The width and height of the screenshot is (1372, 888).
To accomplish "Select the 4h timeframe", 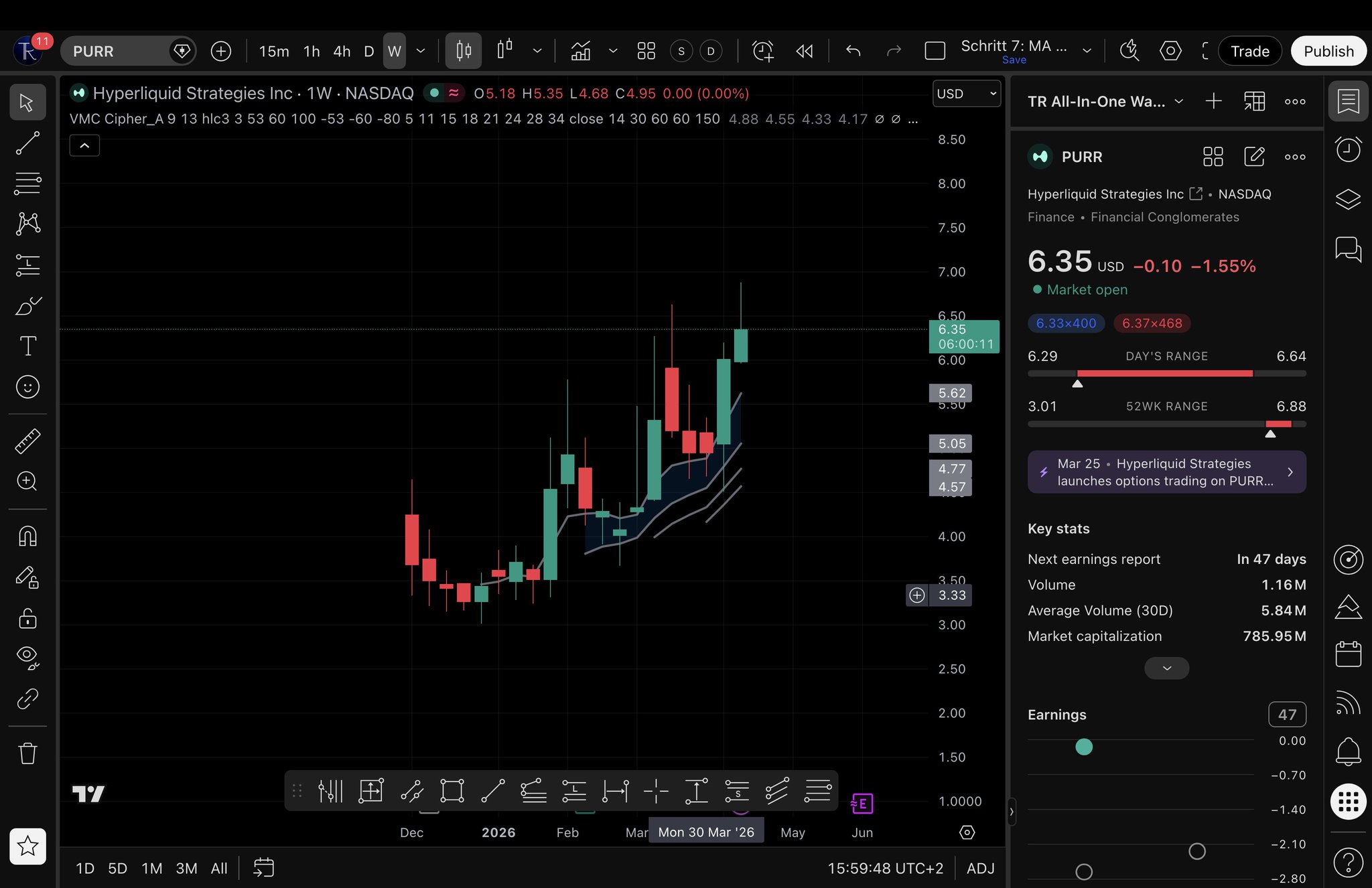I will [x=342, y=51].
